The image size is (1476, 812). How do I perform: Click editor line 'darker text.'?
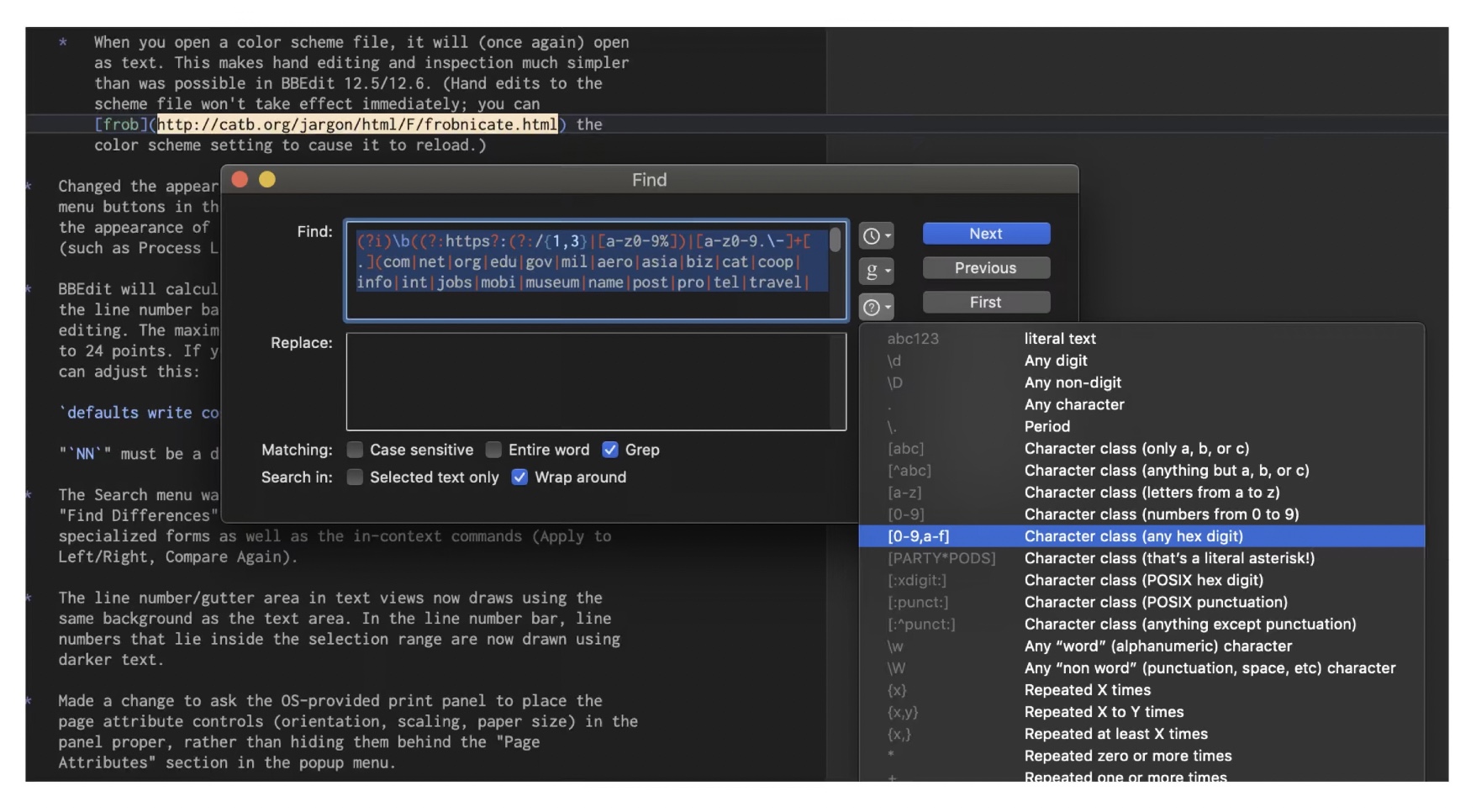(x=111, y=660)
